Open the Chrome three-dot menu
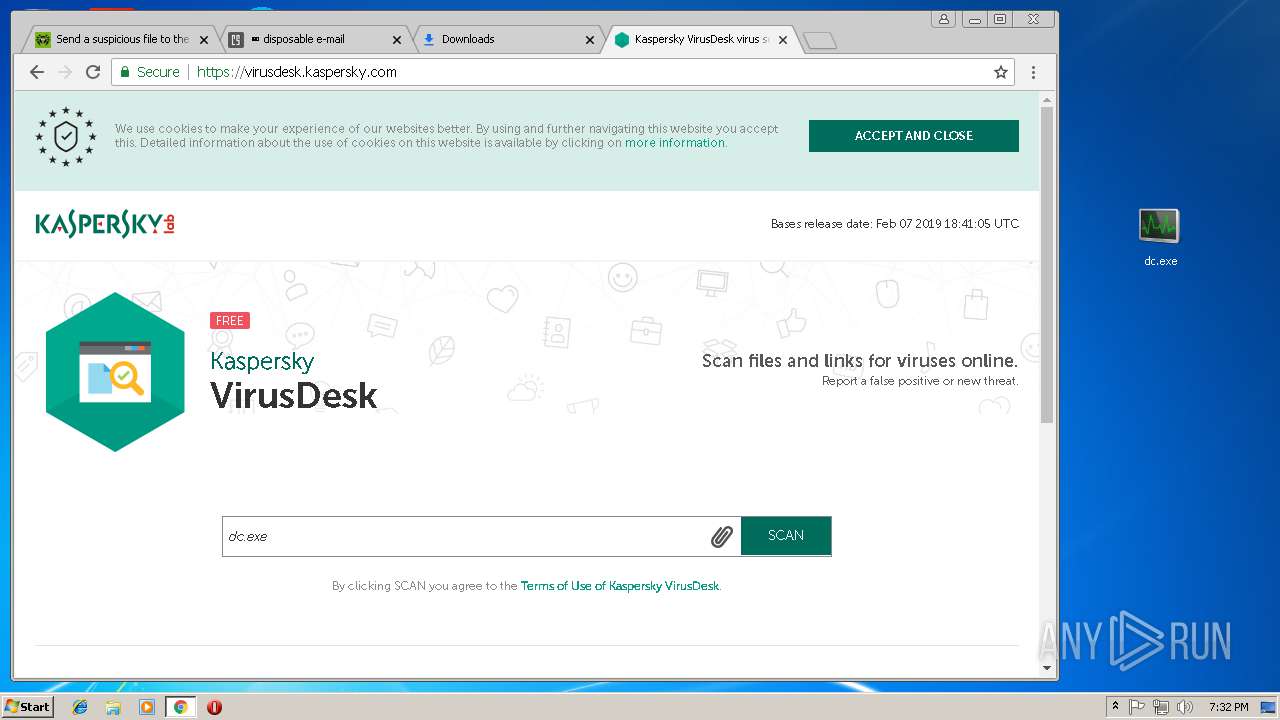 [1033, 72]
